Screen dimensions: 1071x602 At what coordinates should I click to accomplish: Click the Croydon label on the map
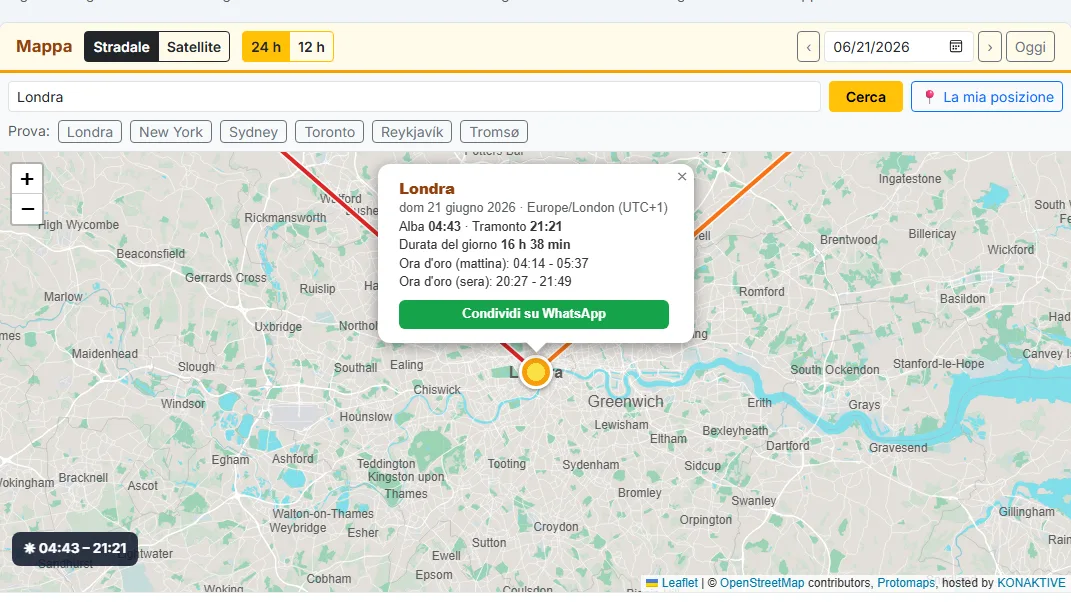click(556, 527)
